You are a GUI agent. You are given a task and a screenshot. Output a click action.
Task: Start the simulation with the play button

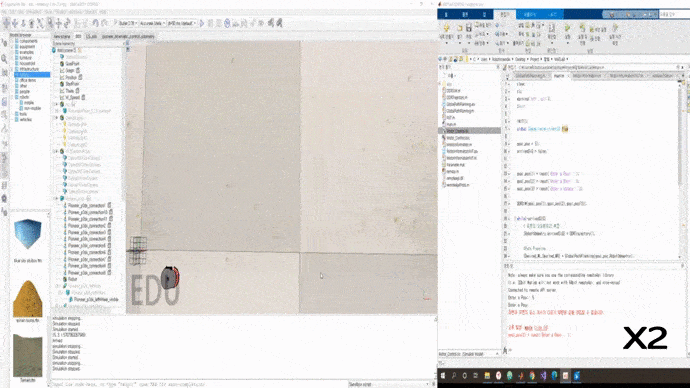pos(202,23)
